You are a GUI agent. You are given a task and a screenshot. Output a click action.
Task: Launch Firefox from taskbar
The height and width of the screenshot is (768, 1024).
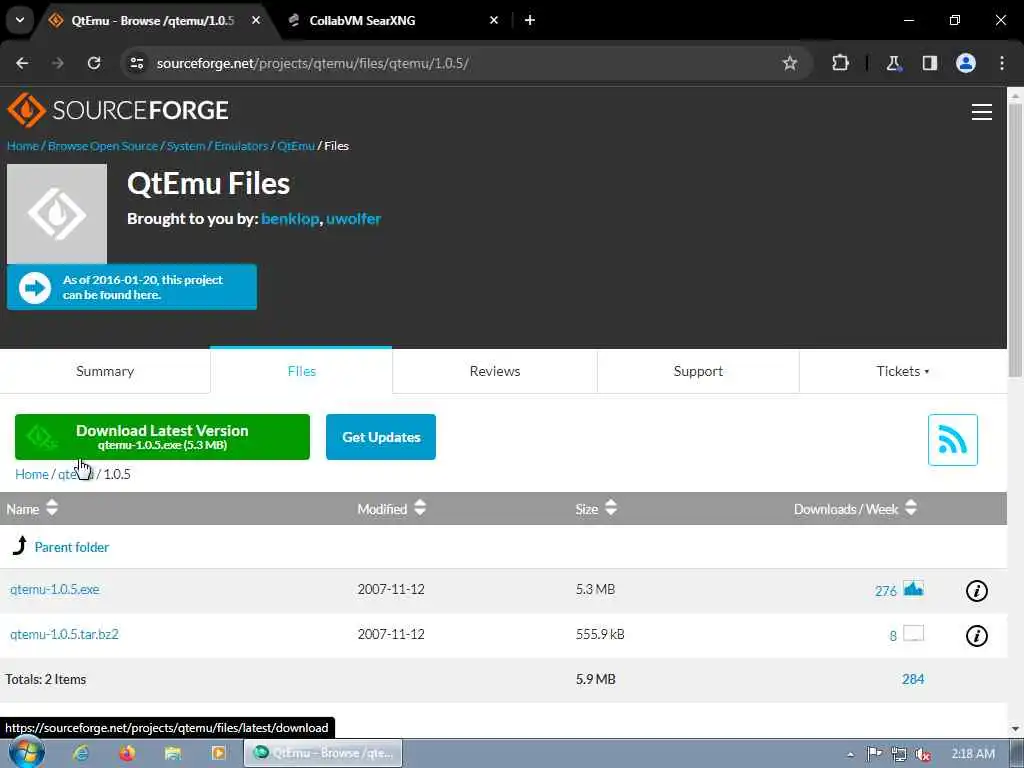[x=127, y=753]
